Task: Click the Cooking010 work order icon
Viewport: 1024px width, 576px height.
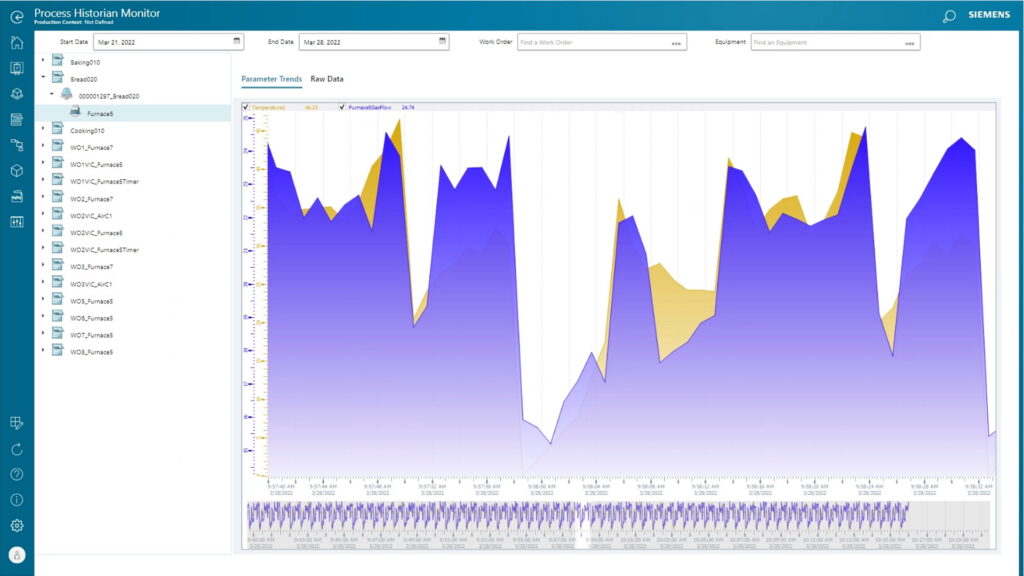Action: point(58,129)
